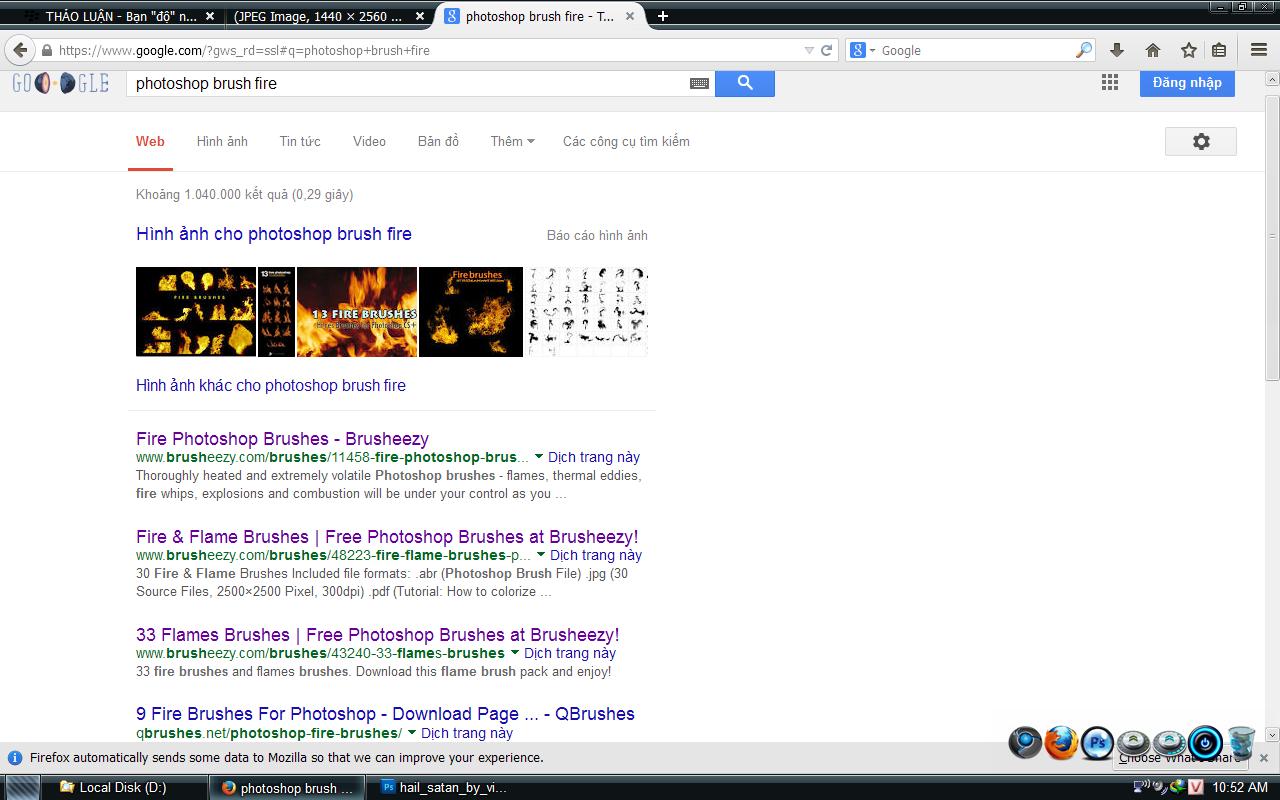This screenshot has height=800, width=1280.
Task: Expand options arrow for 33 Flames Brushes result
Action: click(515, 653)
